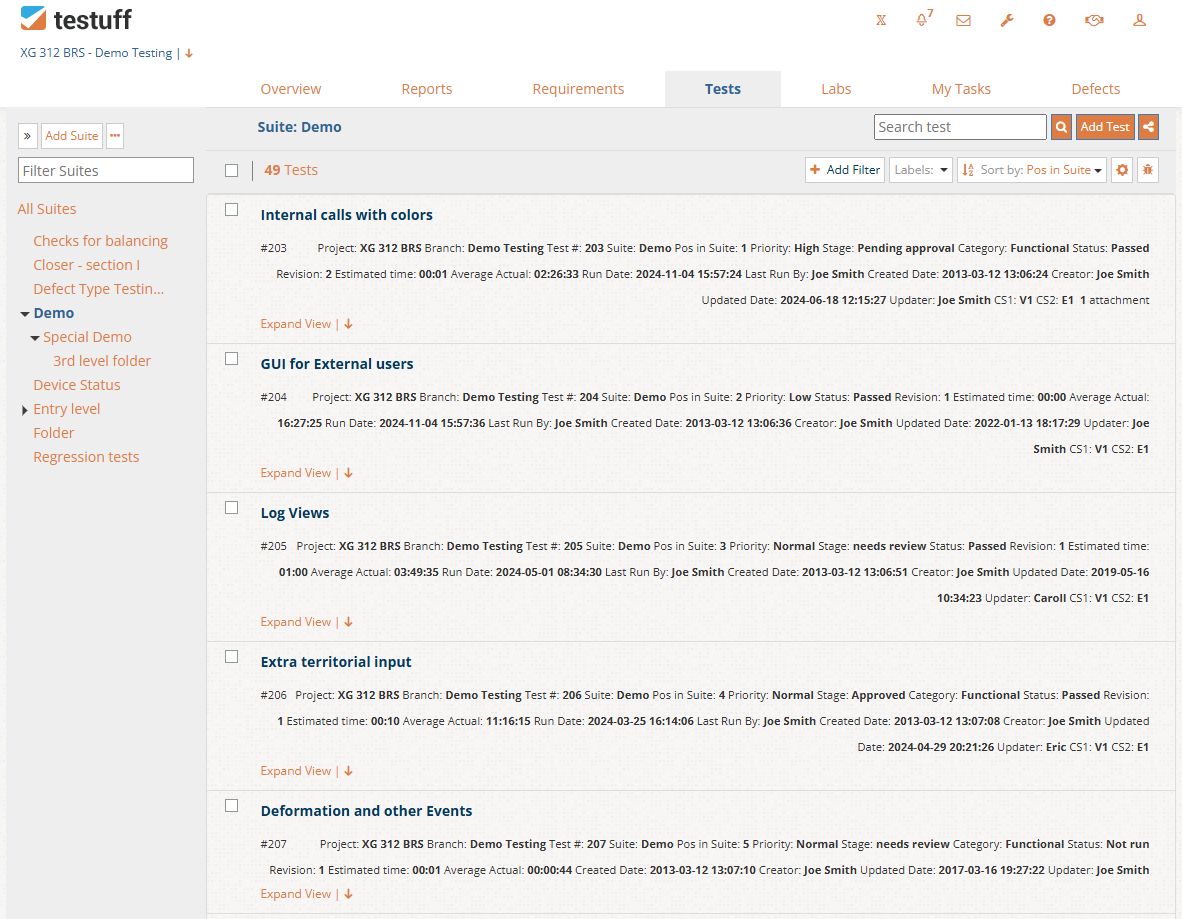Select the Regression tests suite
This screenshot has height=919, width=1182.
(x=86, y=458)
